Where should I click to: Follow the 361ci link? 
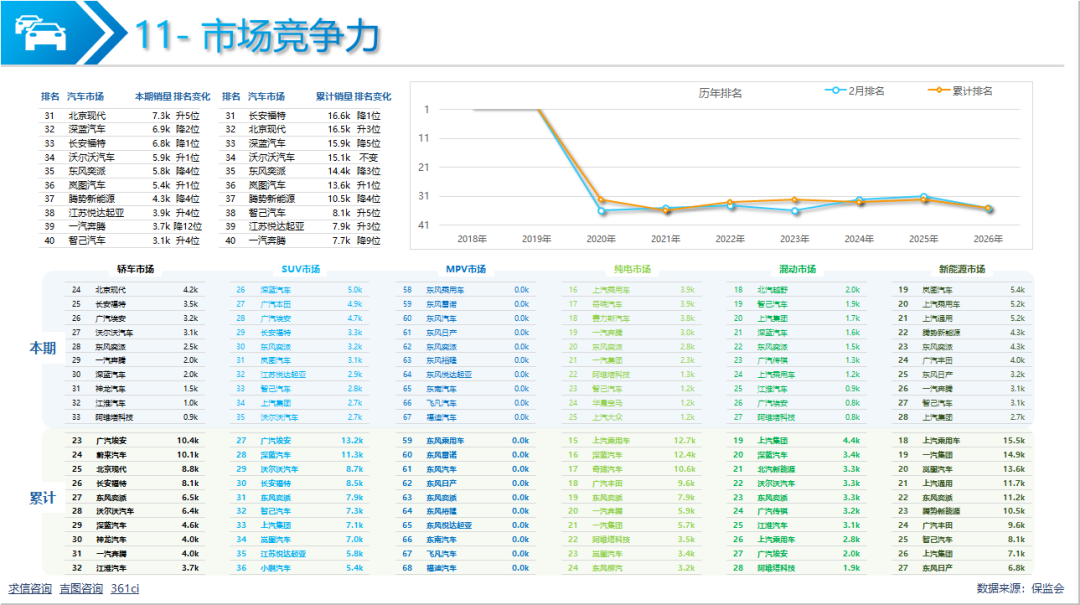pos(125,588)
